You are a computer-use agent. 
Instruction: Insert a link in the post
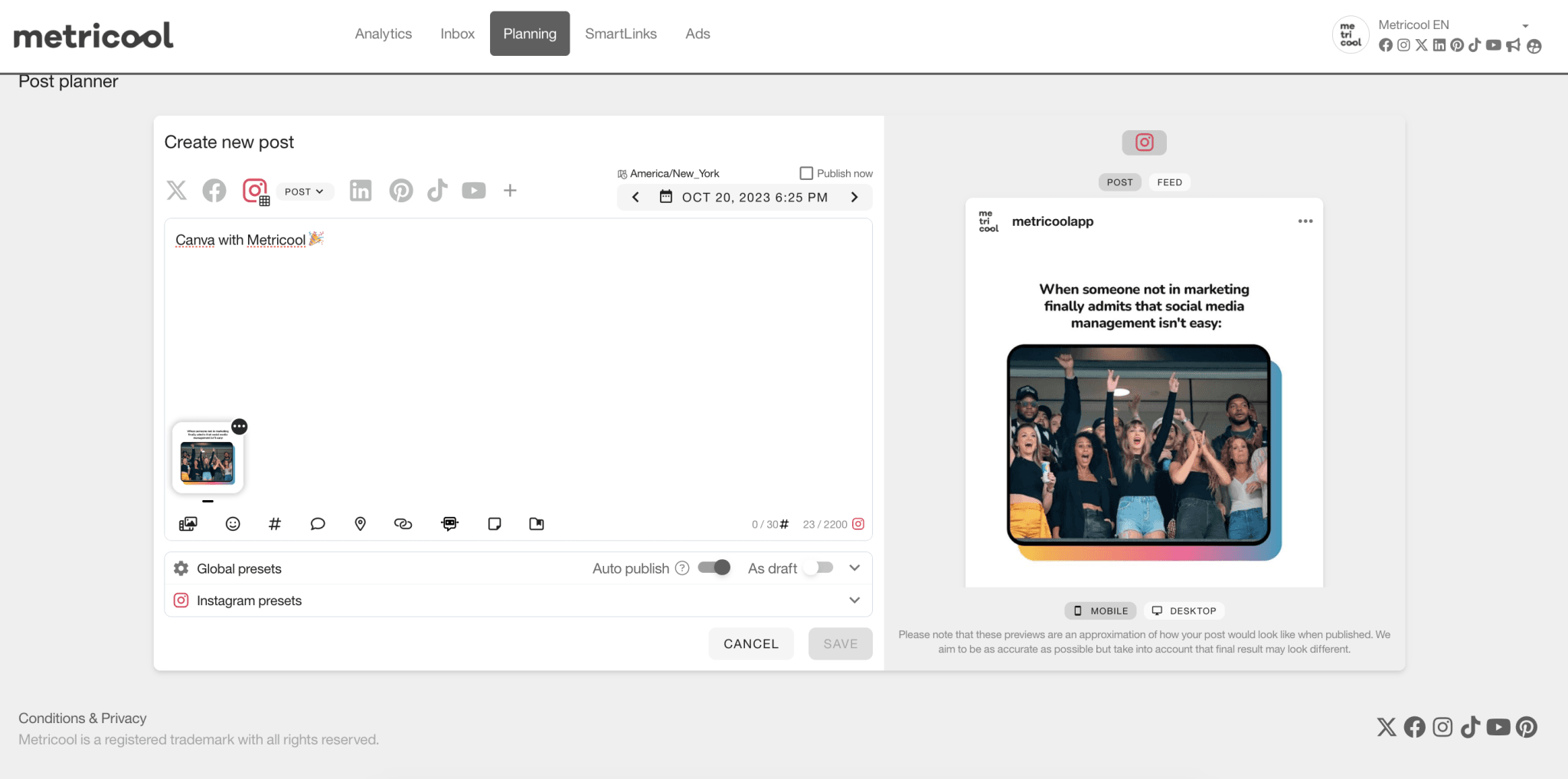pyautogui.click(x=403, y=524)
